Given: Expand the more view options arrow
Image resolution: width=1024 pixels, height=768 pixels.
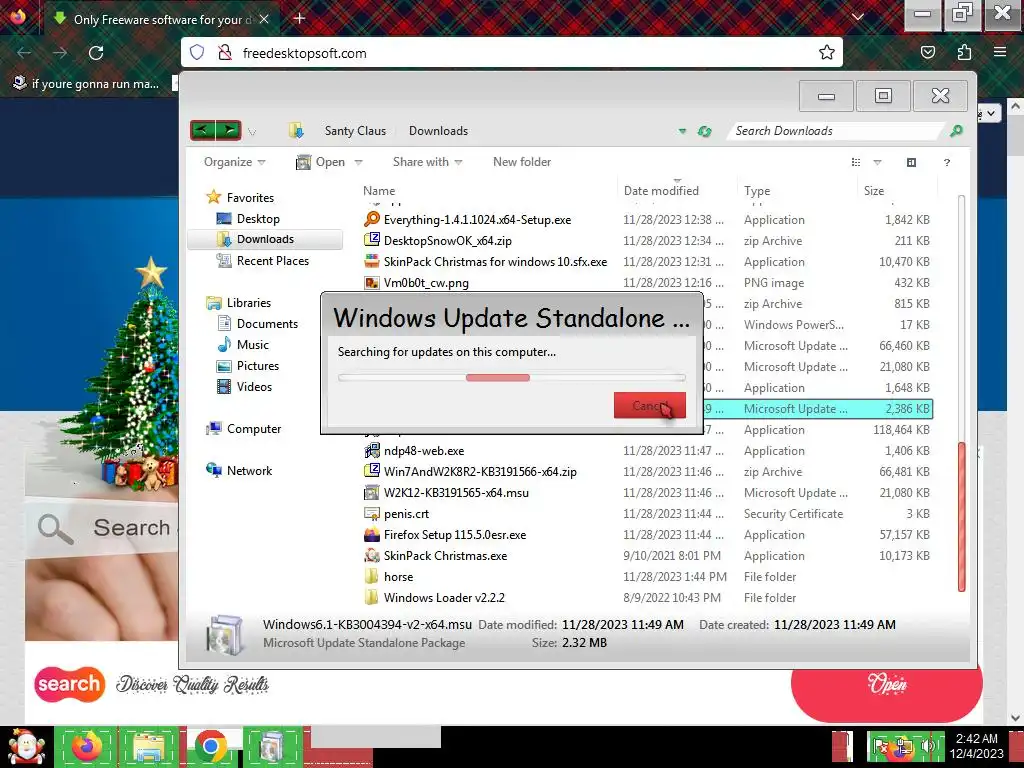Looking at the screenshot, I should tap(877, 163).
